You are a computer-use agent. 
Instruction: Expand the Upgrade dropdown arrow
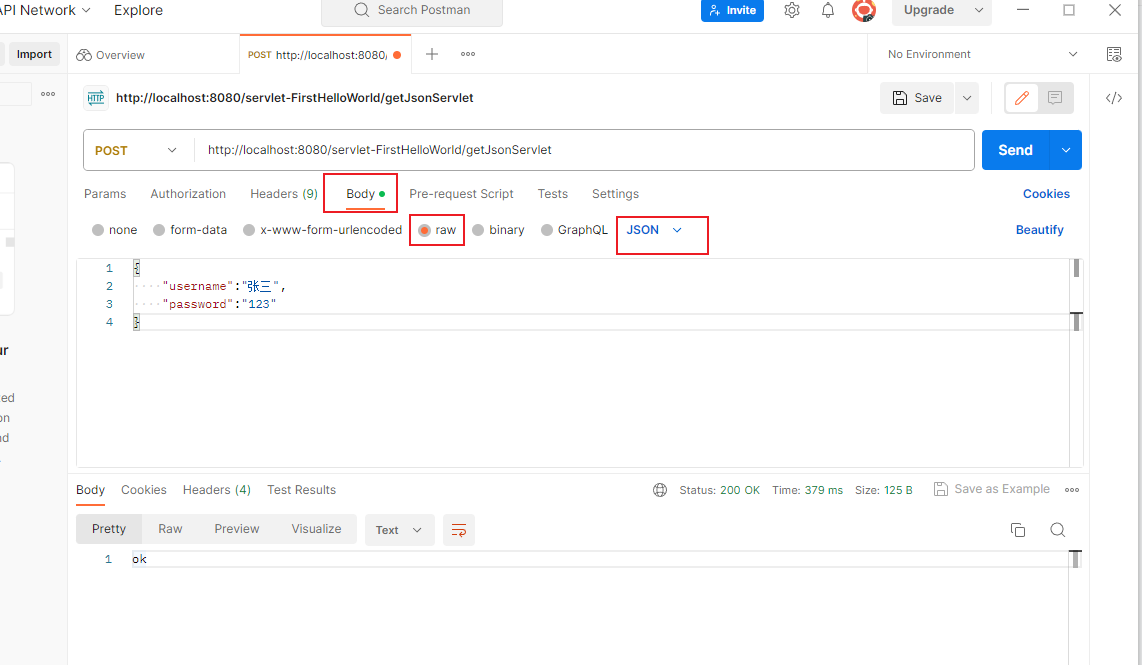click(x=979, y=10)
